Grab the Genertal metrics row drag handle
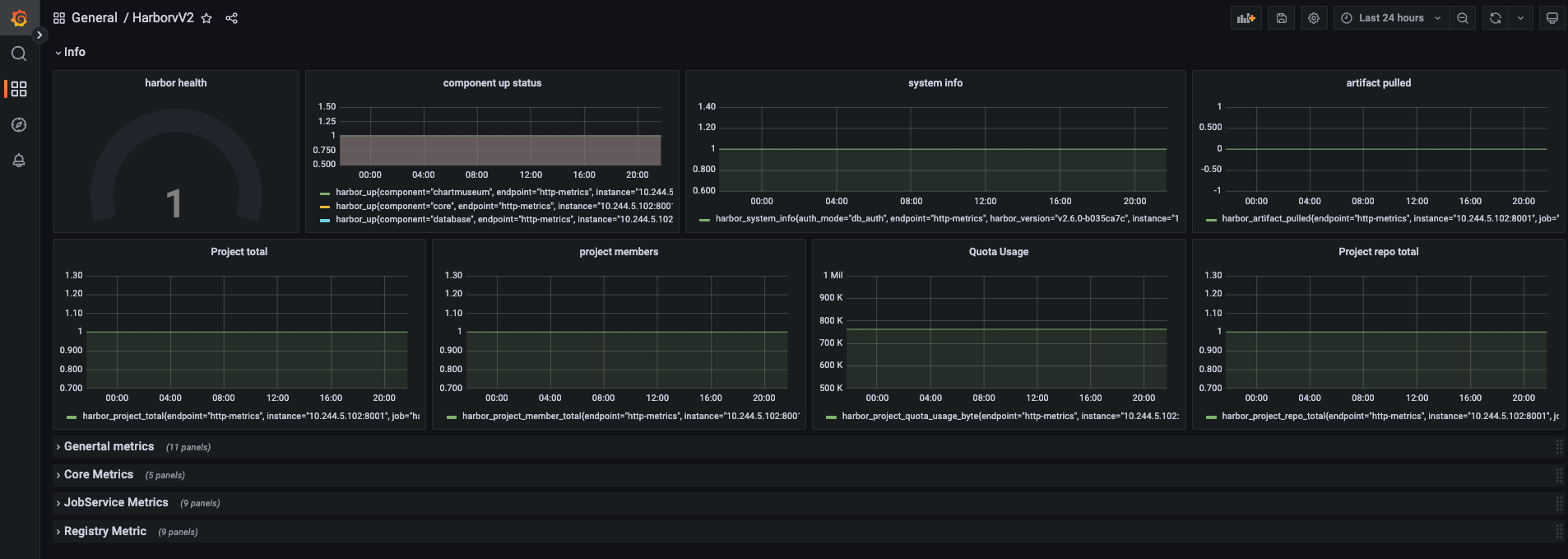 pos(1559,447)
